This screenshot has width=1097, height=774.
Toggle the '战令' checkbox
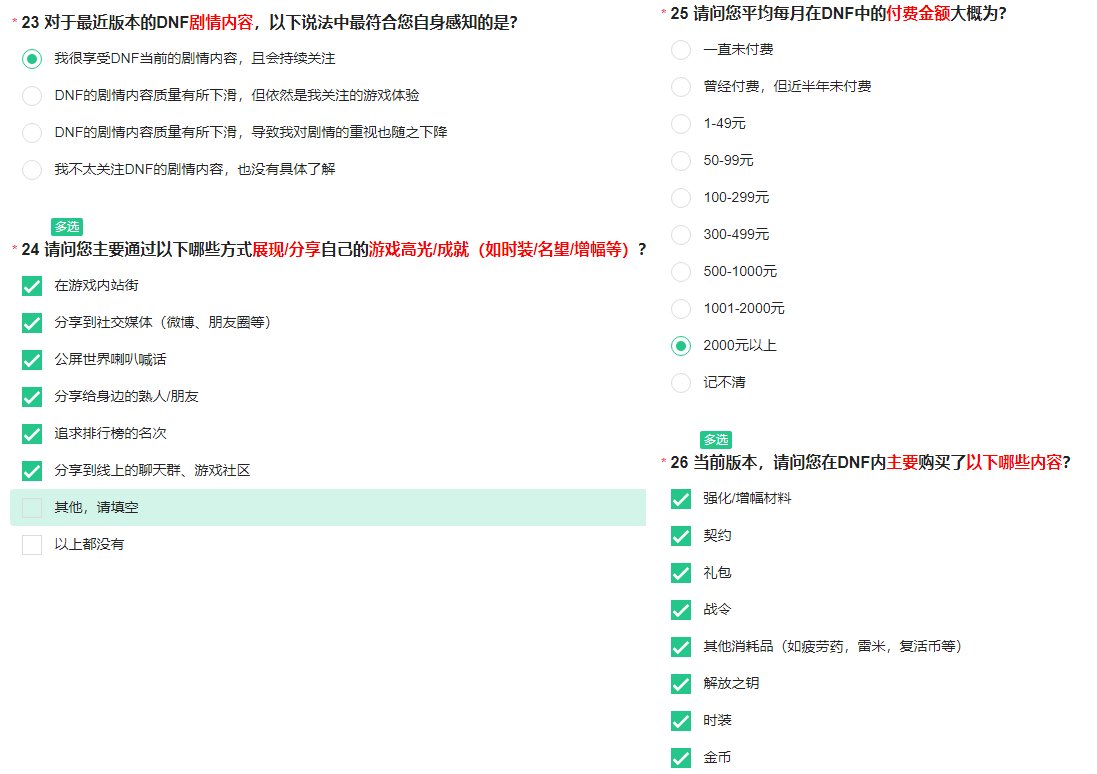point(681,610)
